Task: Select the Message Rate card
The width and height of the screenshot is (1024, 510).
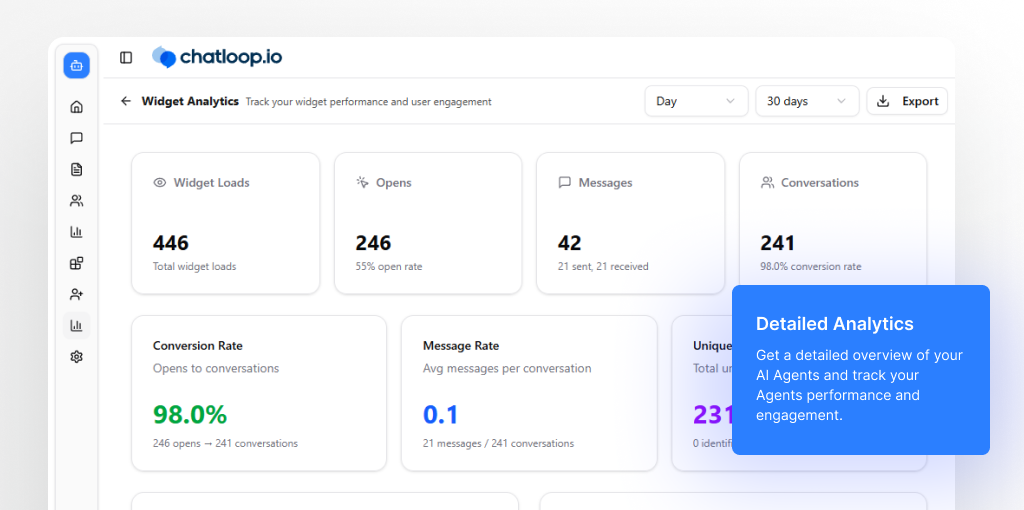Action: coord(528,393)
